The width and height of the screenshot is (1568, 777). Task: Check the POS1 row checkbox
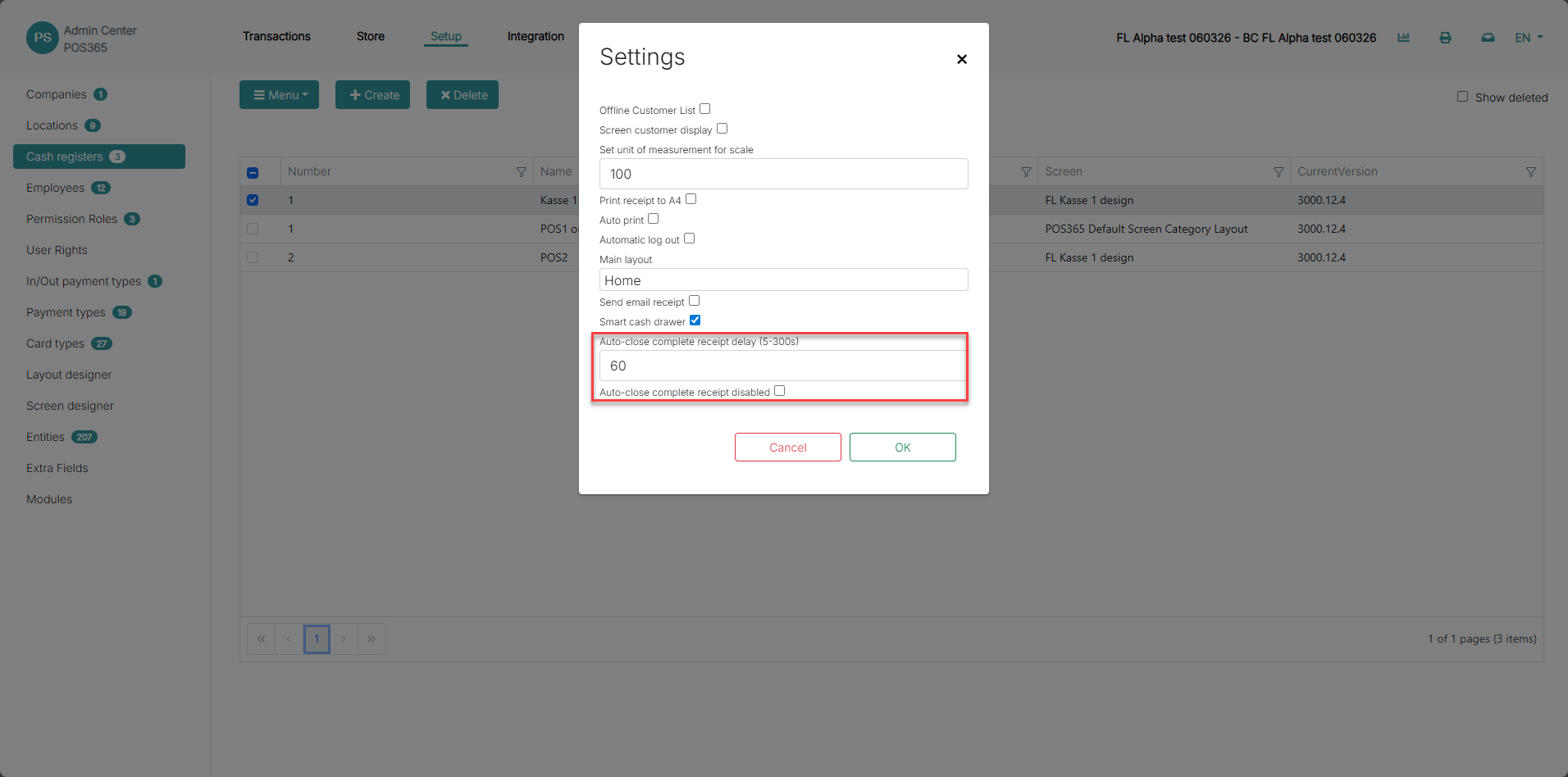point(253,229)
